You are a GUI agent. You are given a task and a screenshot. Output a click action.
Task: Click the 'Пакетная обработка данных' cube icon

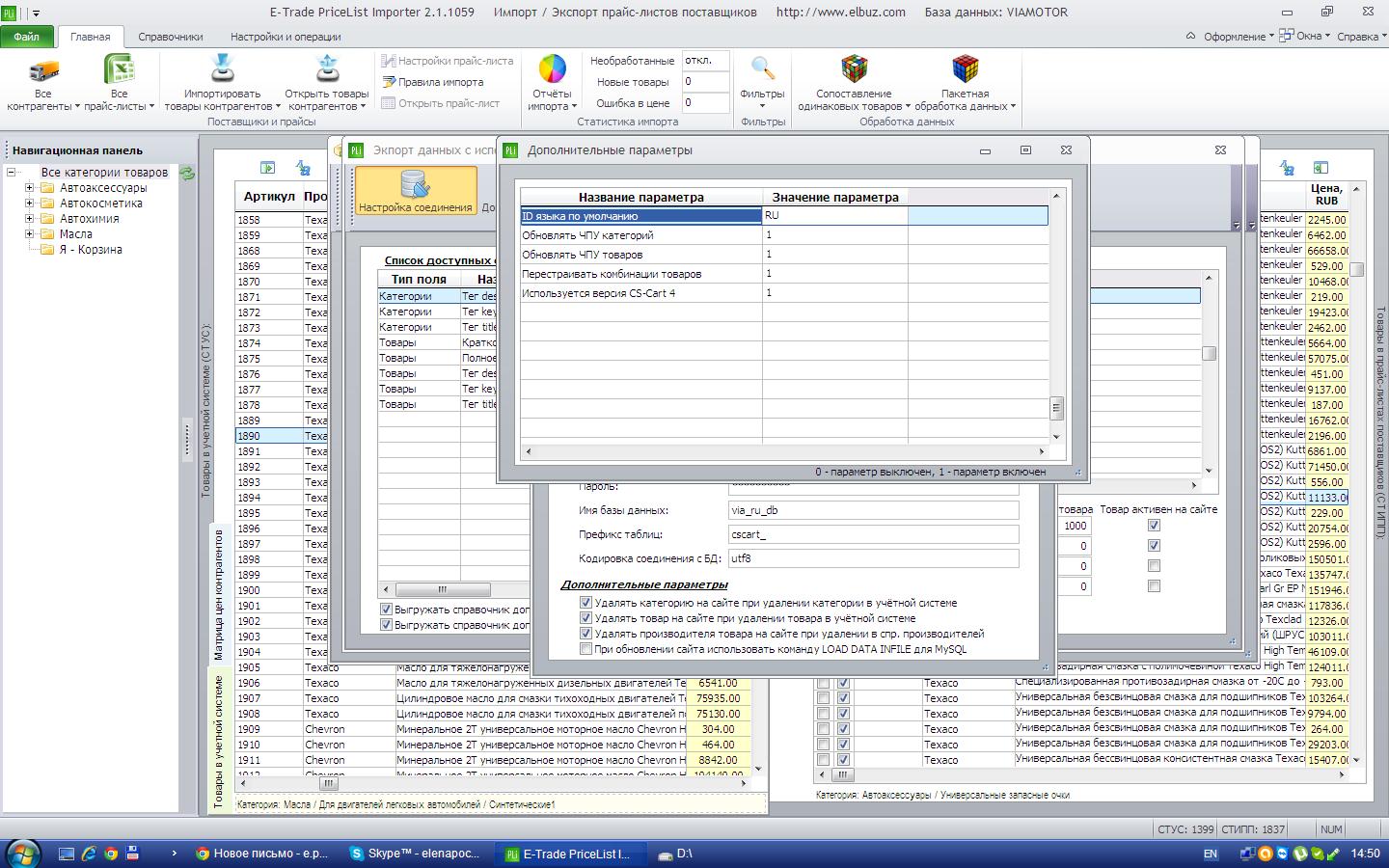point(965,69)
